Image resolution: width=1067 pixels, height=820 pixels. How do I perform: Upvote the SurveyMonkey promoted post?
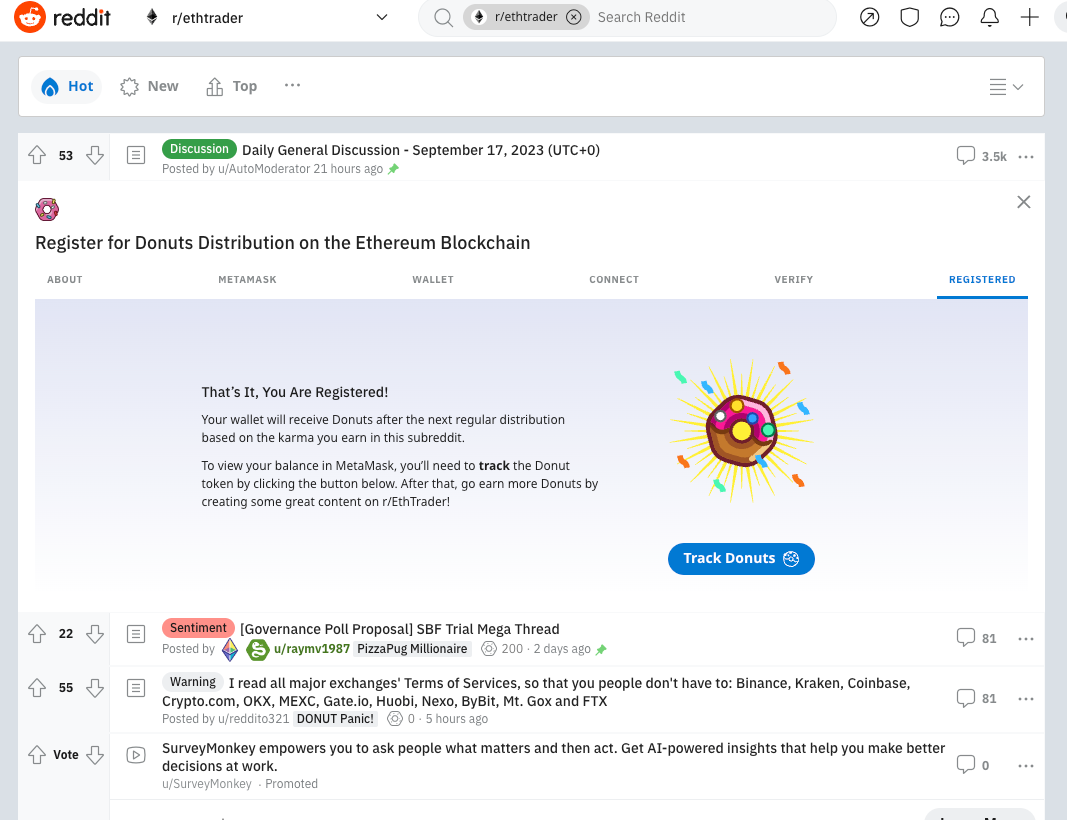[37, 755]
